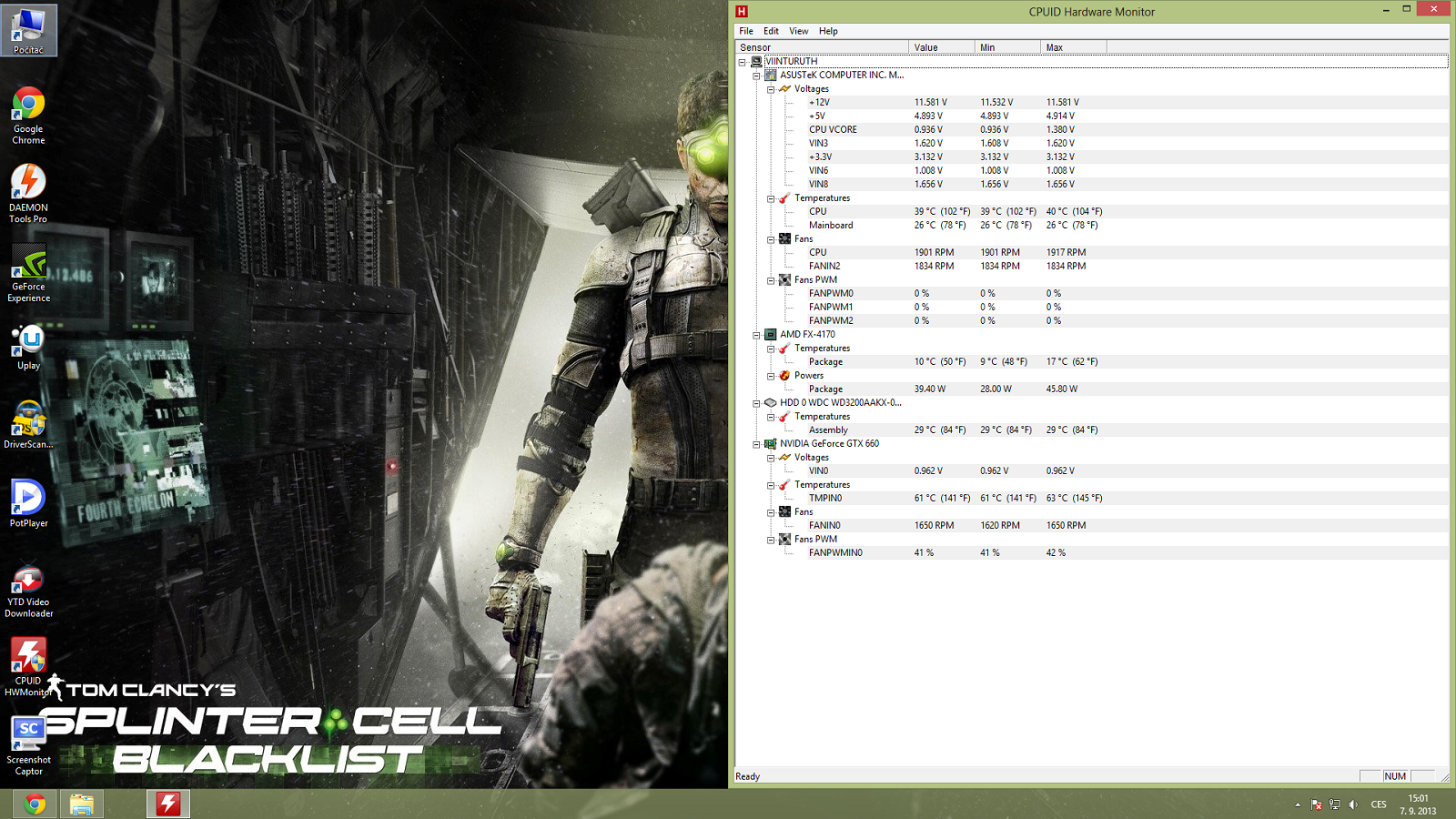1456x819 pixels.
Task: Collapse NVIDIA GeForce GTX 660 node
Action: point(756,444)
